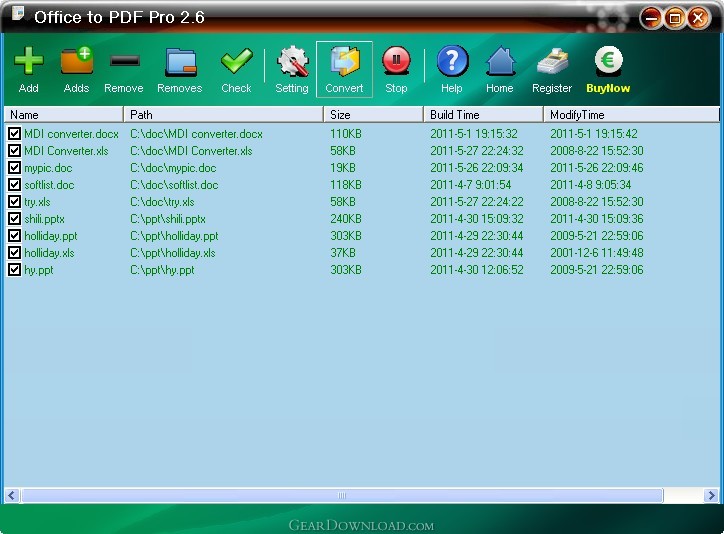This screenshot has height=534, width=724.
Task: Sort by the Name column header
Action: point(64,114)
